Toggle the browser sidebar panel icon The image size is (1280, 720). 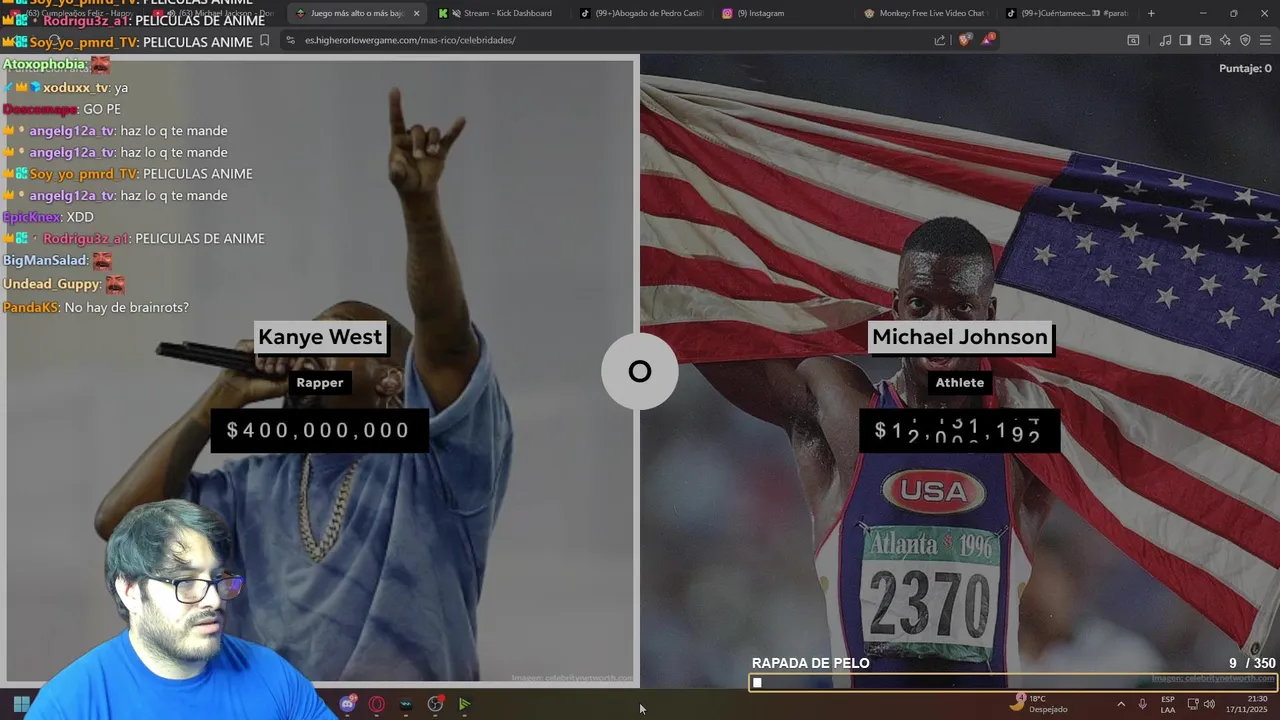click(x=1185, y=40)
